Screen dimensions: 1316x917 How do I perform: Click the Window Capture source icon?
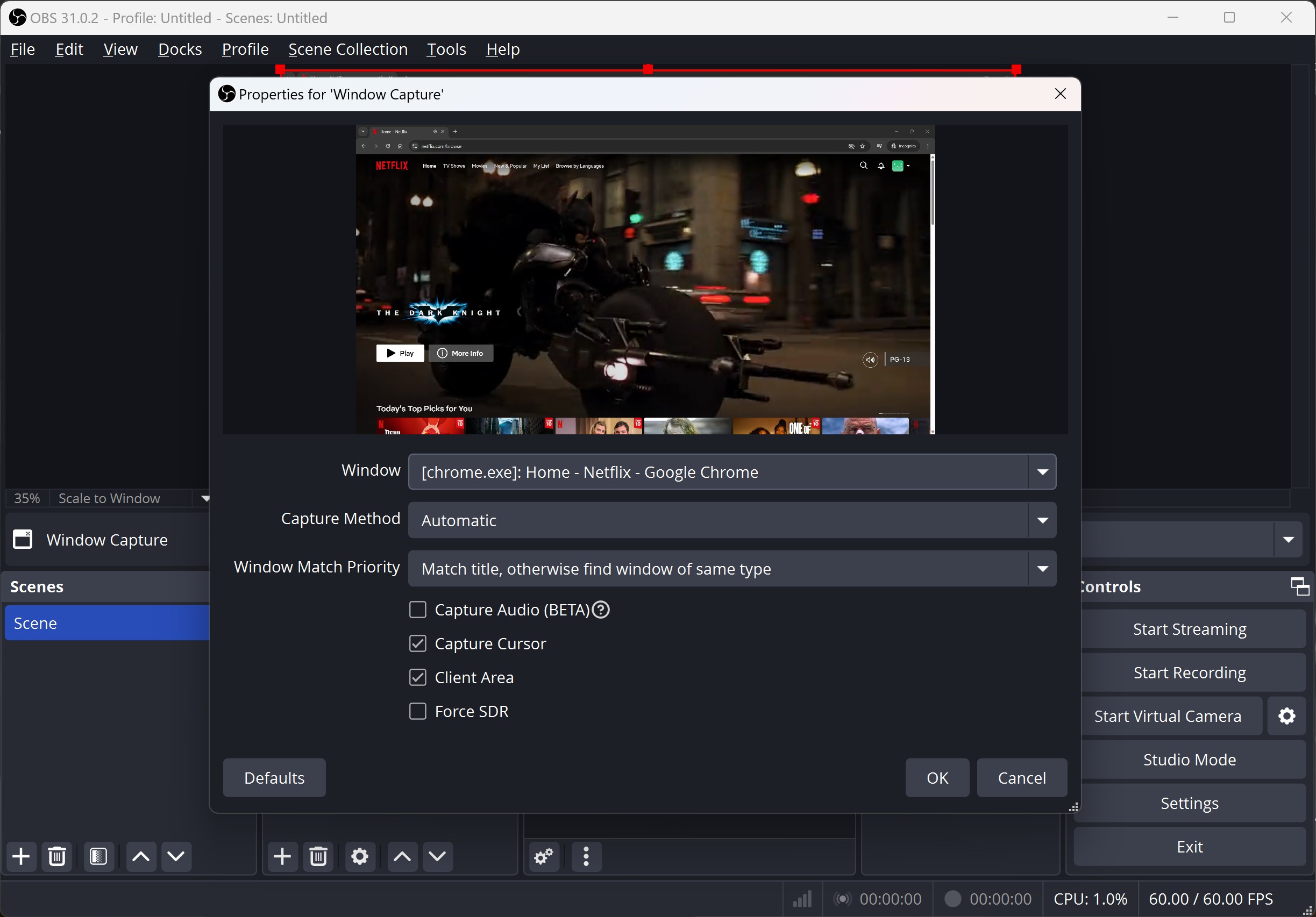23,540
